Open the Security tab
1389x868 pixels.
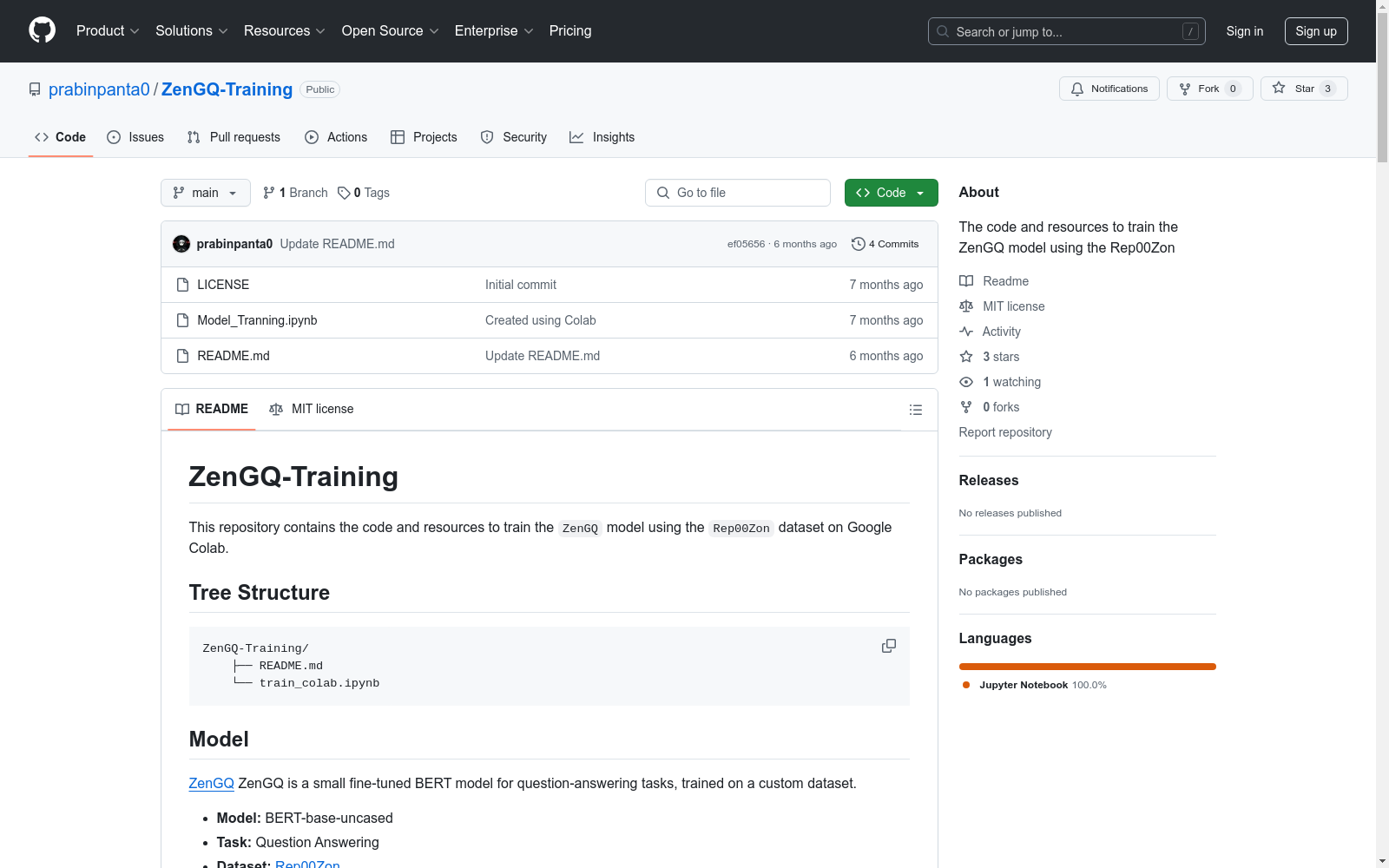(x=514, y=137)
